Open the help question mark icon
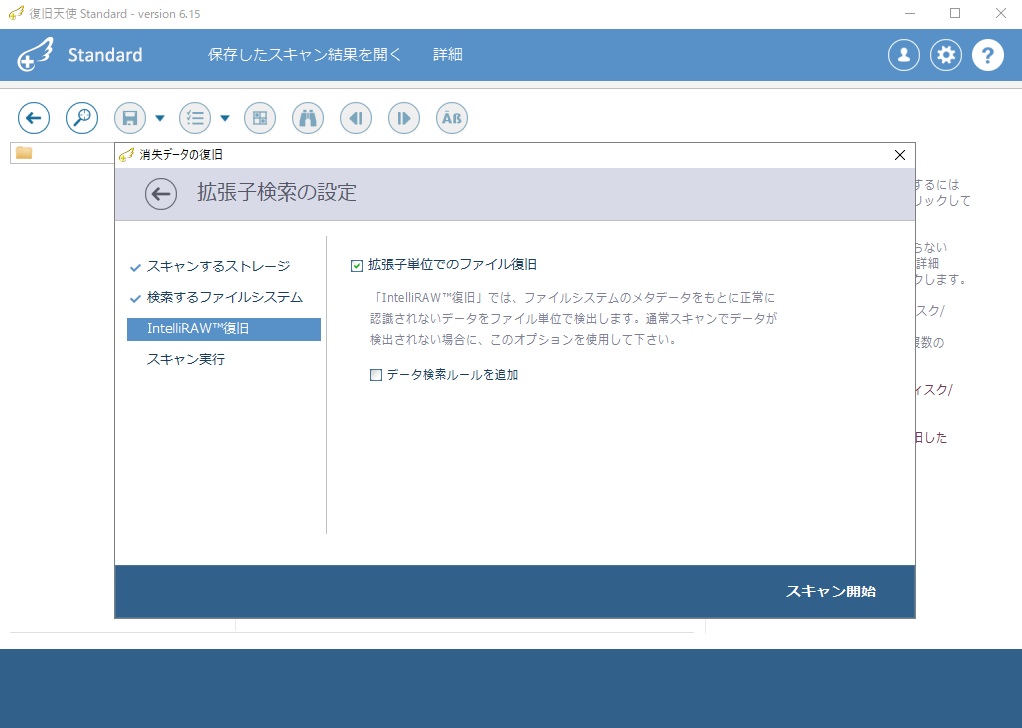The width and height of the screenshot is (1022, 728). (x=988, y=55)
